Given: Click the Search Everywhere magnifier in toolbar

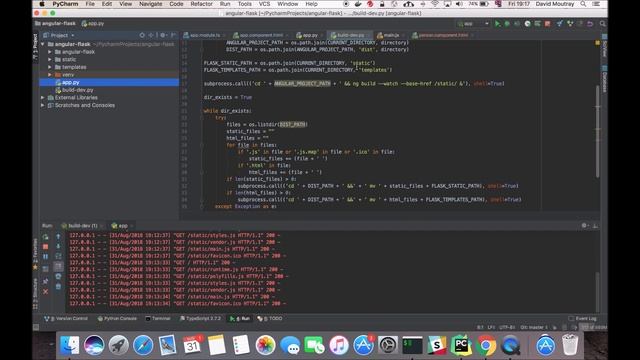Looking at the screenshot, I should coord(602,24).
